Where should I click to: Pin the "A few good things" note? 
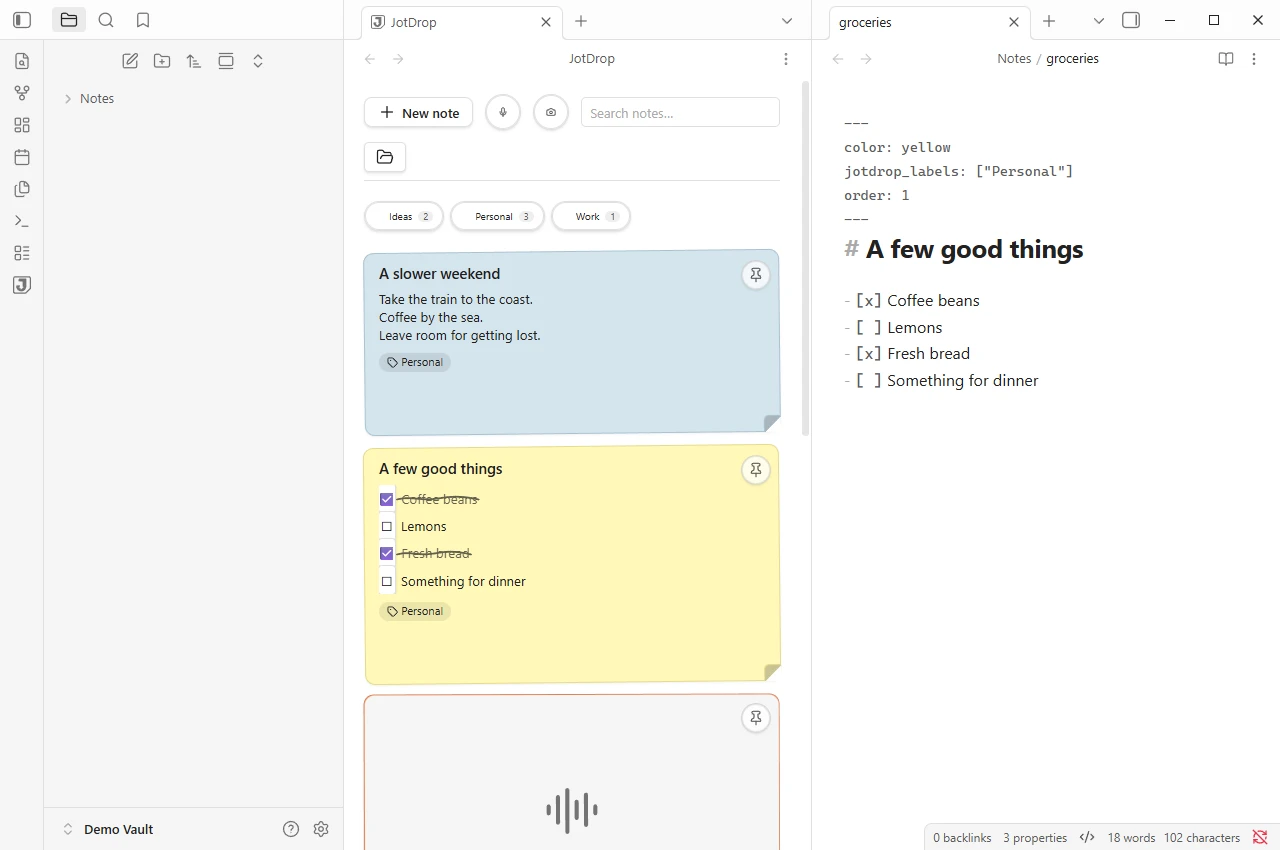coord(756,470)
